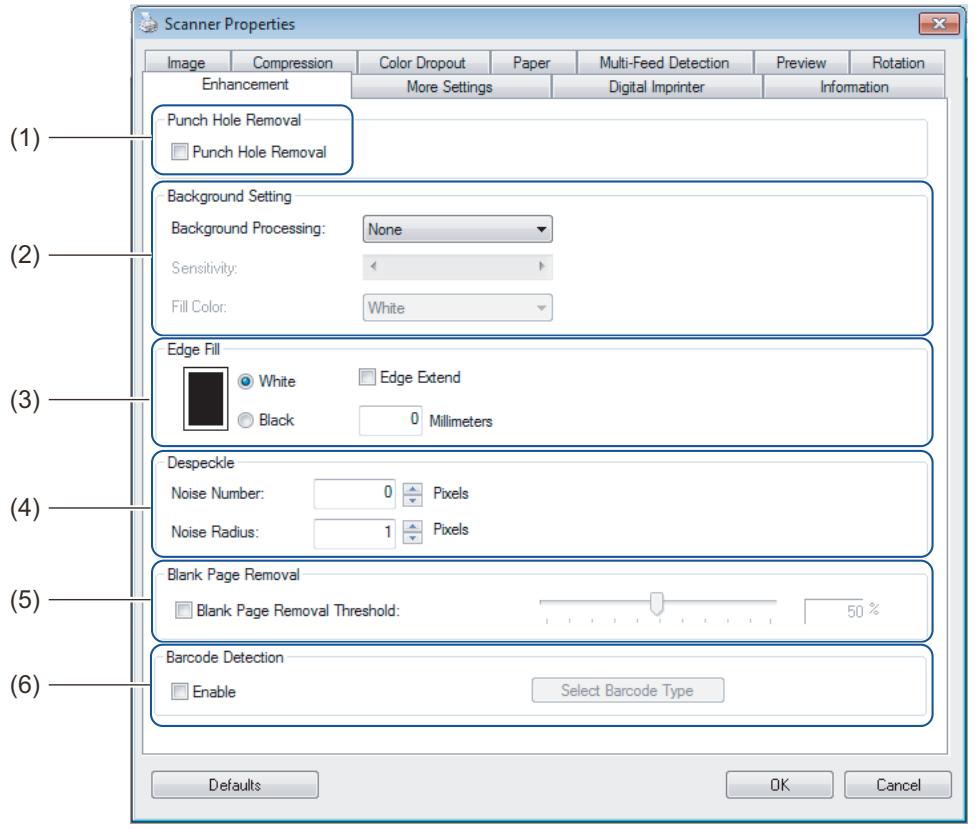Viewport: 976px width, 829px height.
Task: Enable Barcode Detection checkbox
Action: coord(180,691)
